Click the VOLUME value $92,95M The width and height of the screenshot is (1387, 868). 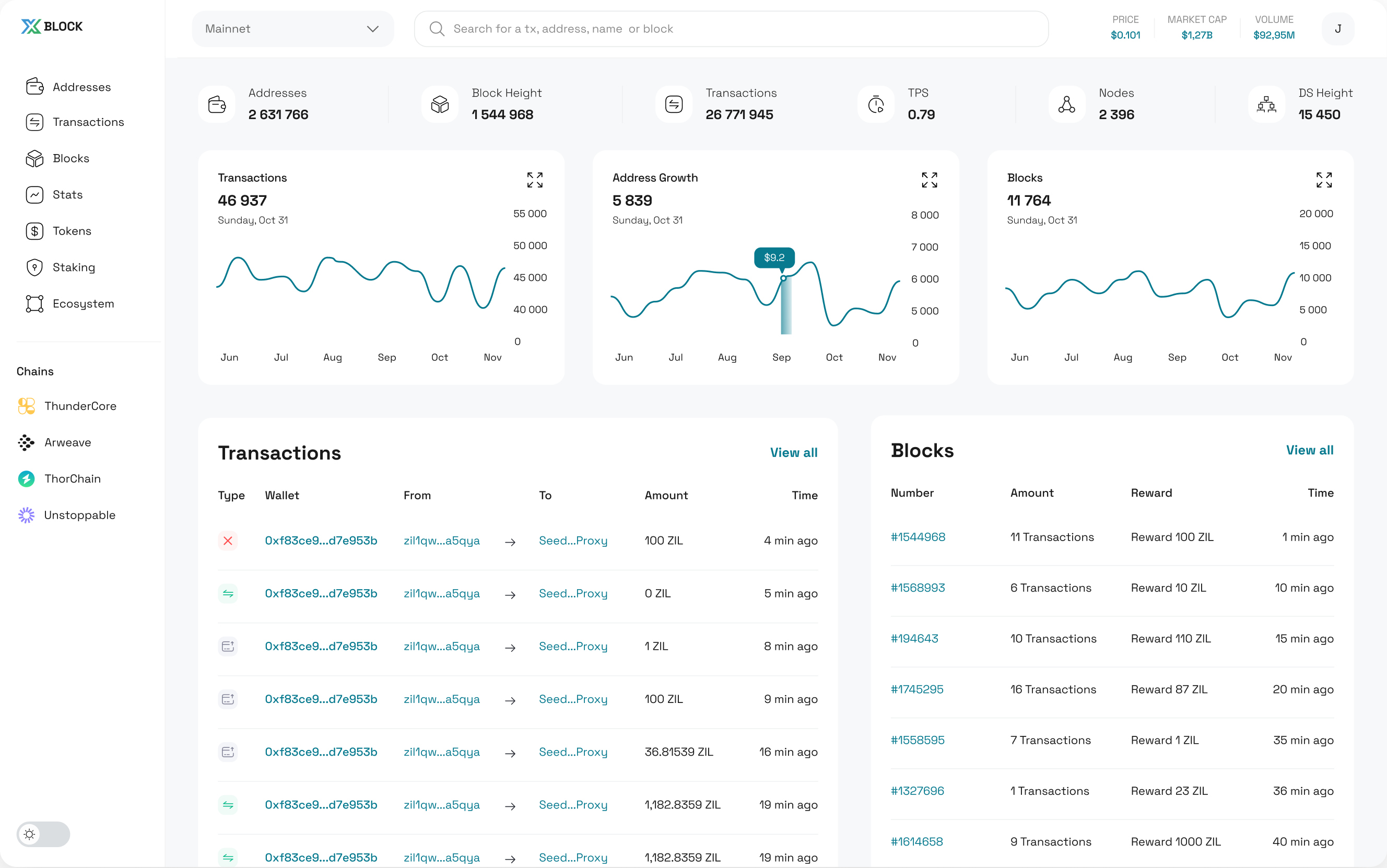[1274, 35]
